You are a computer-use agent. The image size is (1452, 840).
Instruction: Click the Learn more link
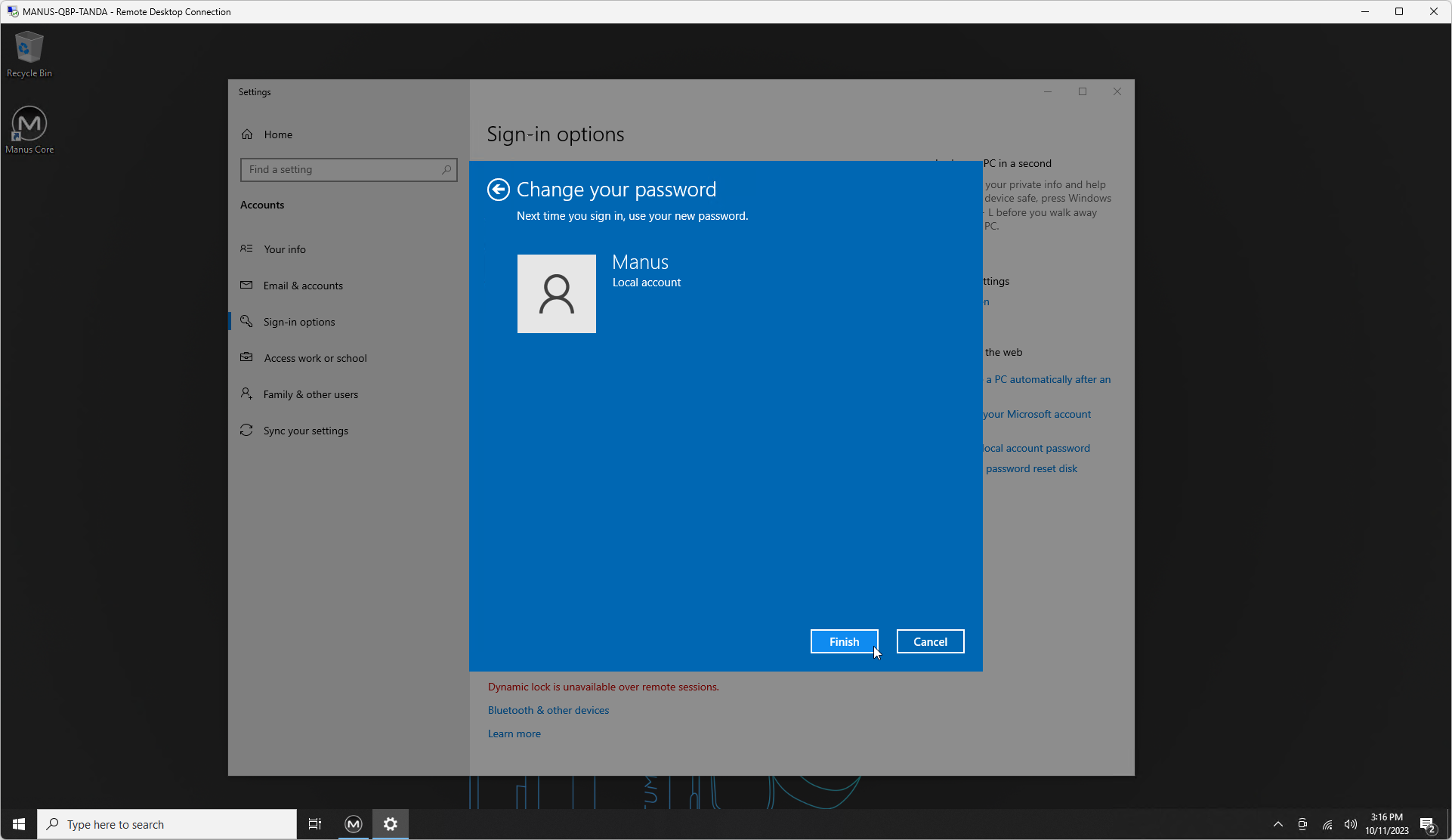point(514,733)
